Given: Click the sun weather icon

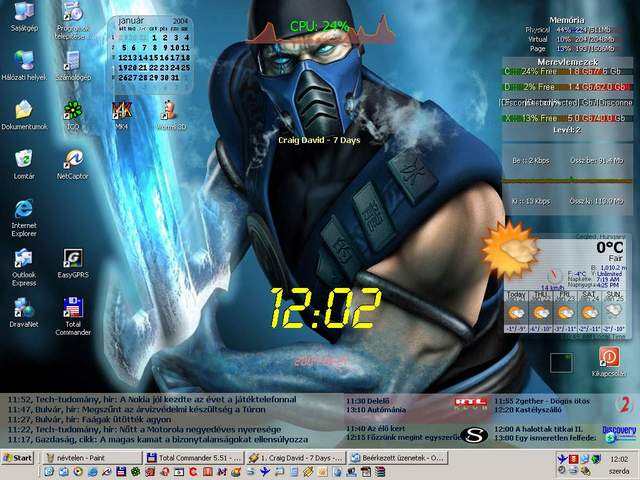Looking at the screenshot, I should coord(511,250).
